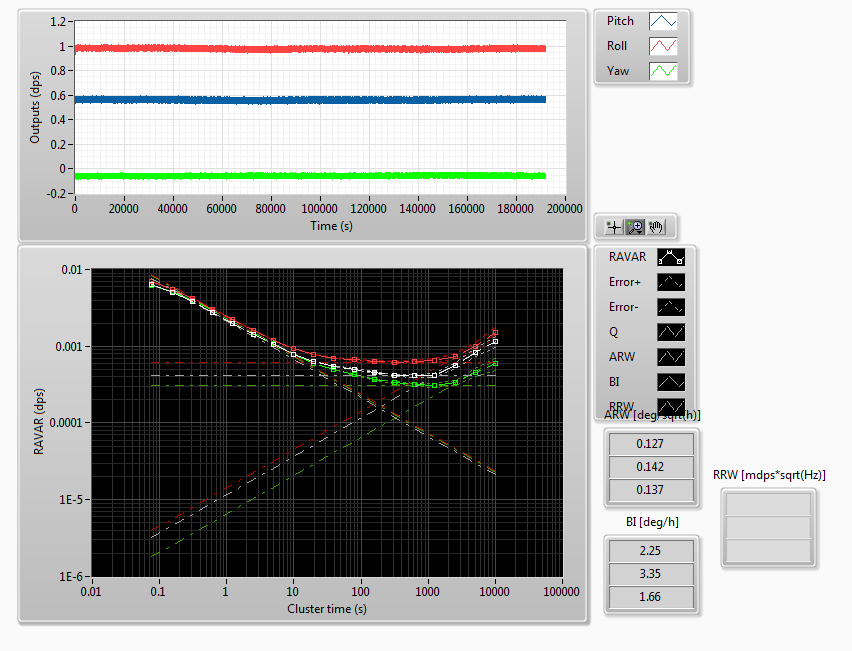Open the Pitch plot style icon

tap(664, 21)
